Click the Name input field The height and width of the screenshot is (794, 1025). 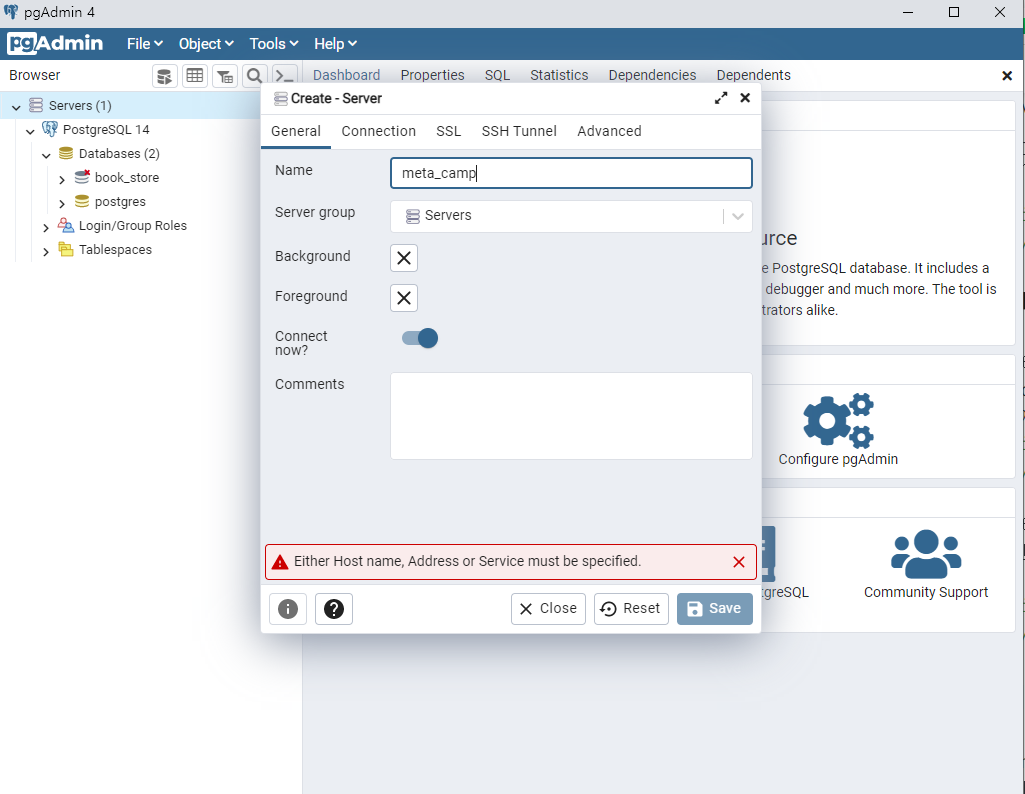571,173
